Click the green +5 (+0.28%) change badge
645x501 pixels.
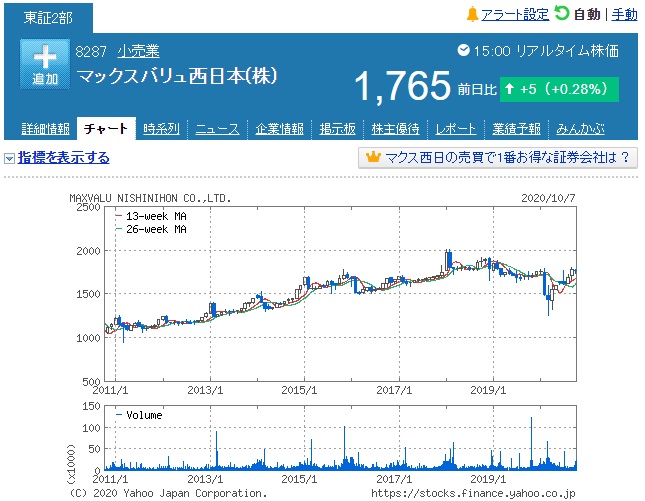[x=559, y=89]
